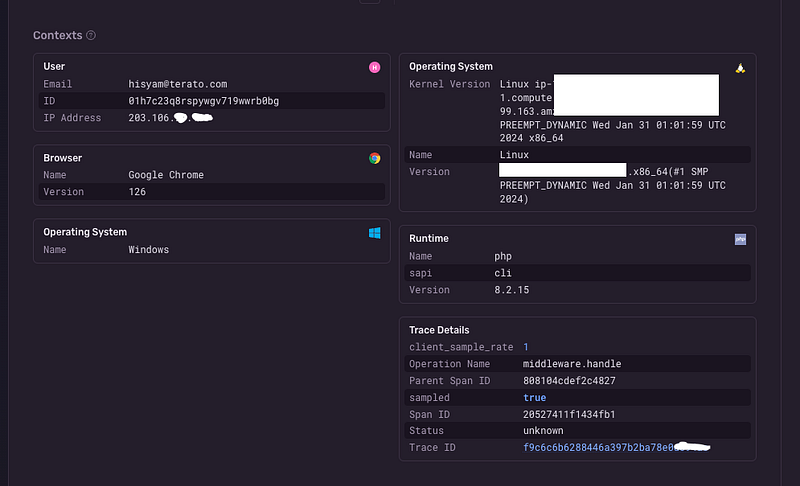Click the Contexts section heading
The image size is (800, 486).
point(58,35)
